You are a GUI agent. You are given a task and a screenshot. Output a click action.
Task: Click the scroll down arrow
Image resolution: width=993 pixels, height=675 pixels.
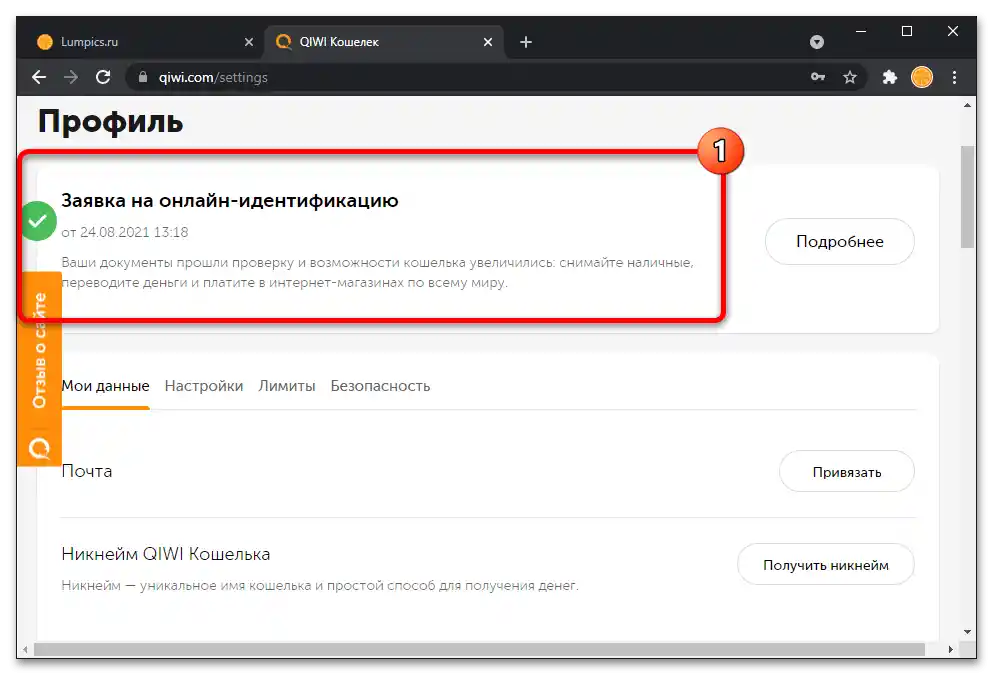coord(967,631)
